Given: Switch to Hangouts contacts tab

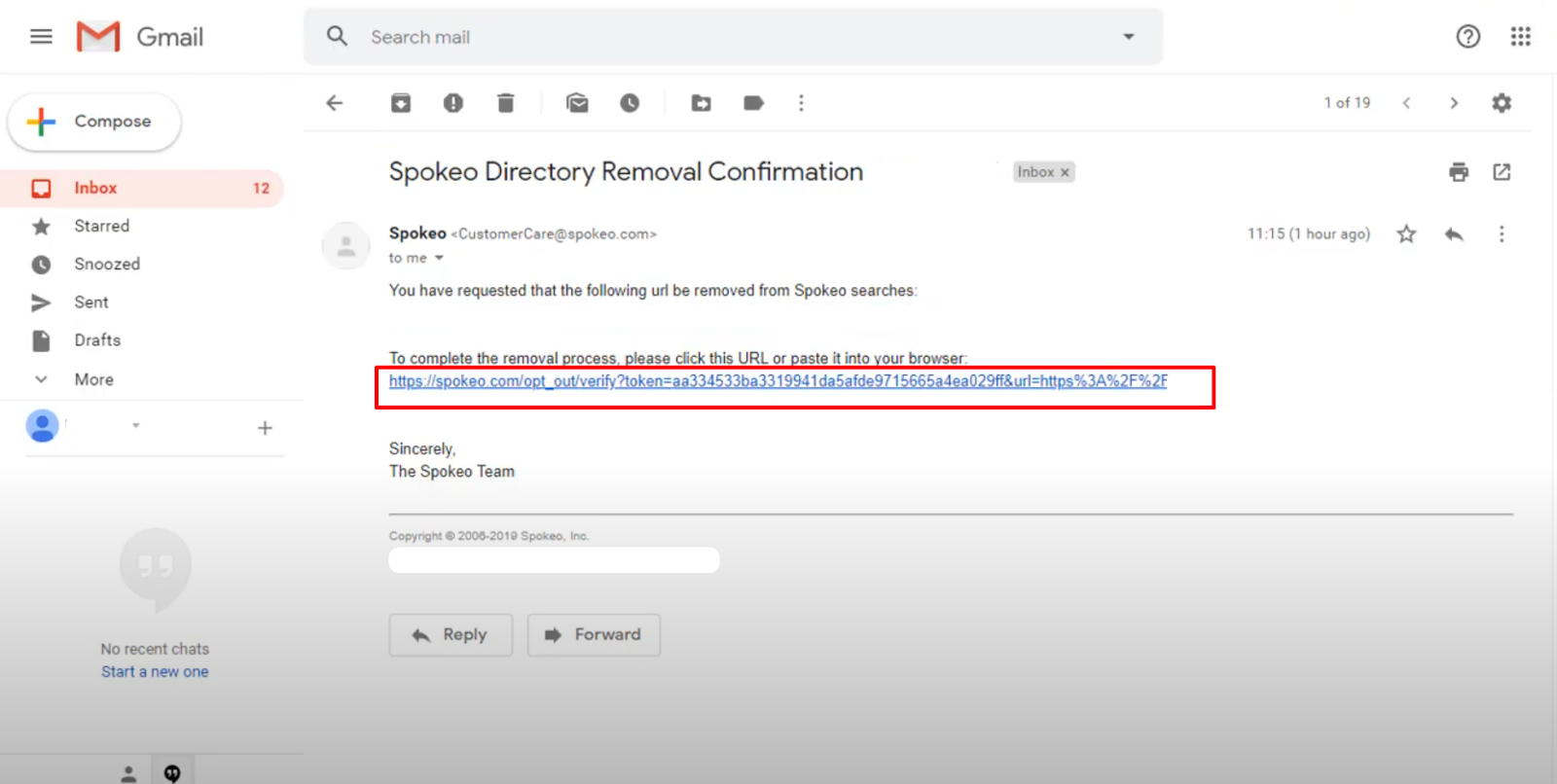Looking at the screenshot, I should (x=128, y=773).
